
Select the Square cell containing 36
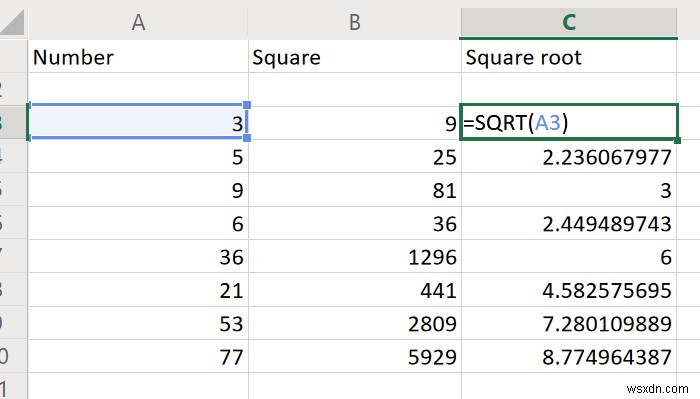coord(354,223)
